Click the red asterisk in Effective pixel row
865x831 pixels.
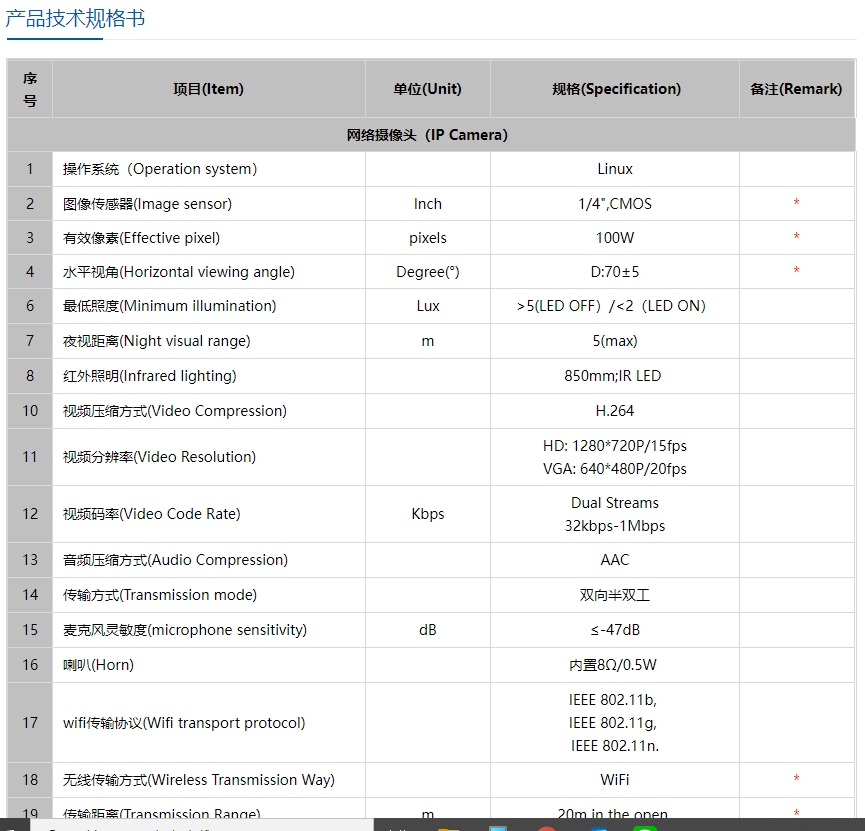[x=796, y=238]
